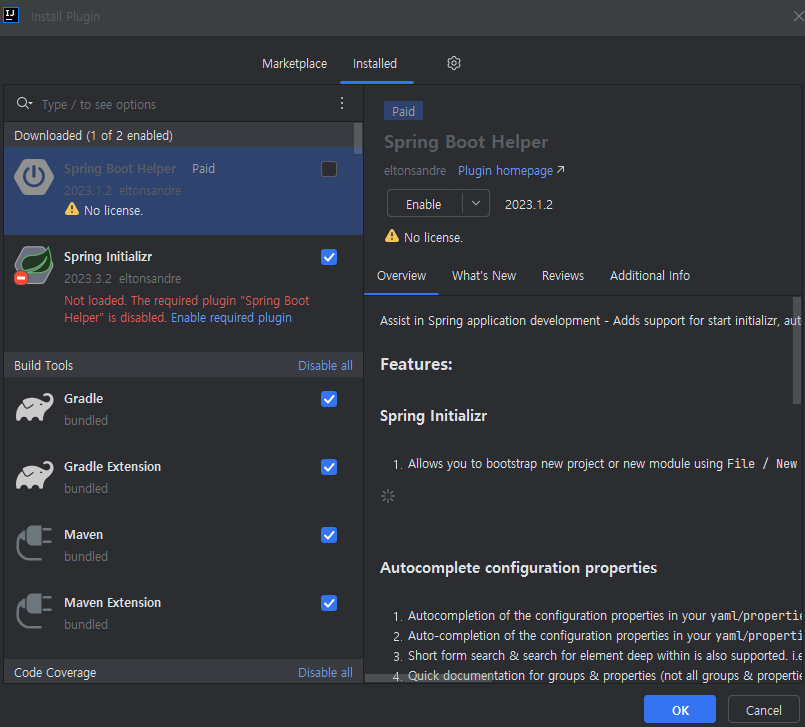805x727 pixels.
Task: Open the Plugin homepage link
Action: [505, 170]
